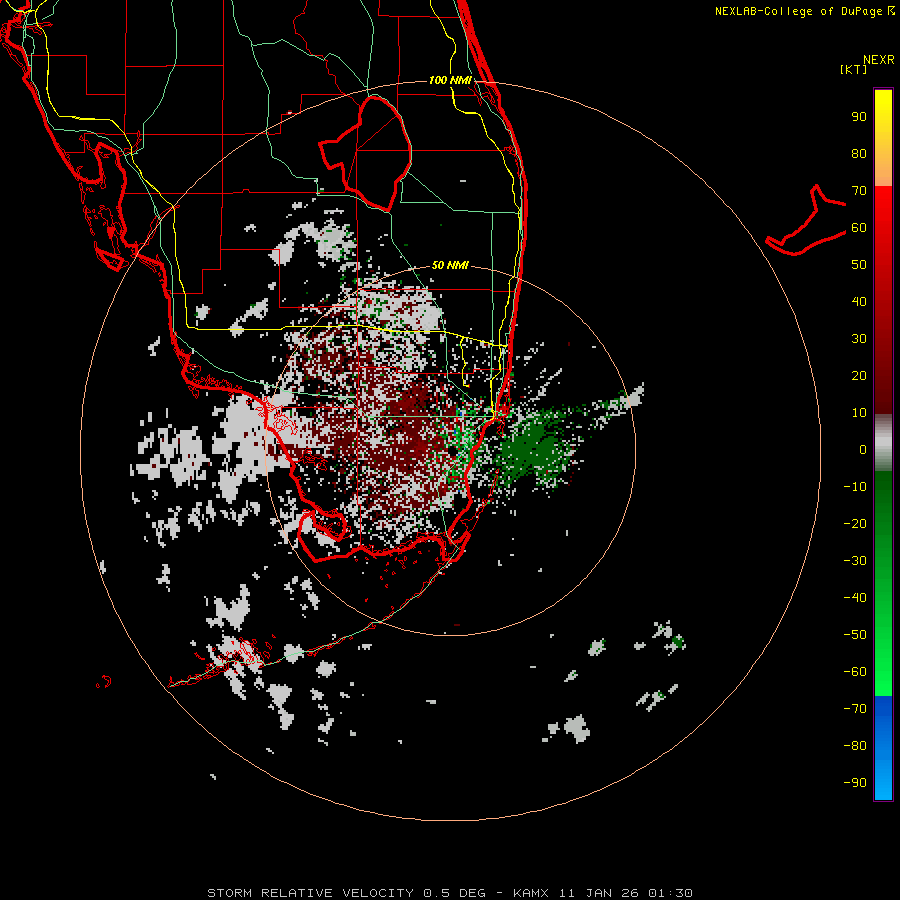Click the 60 value on velocity scale
Image resolution: width=900 pixels, height=900 pixels.
(859, 227)
